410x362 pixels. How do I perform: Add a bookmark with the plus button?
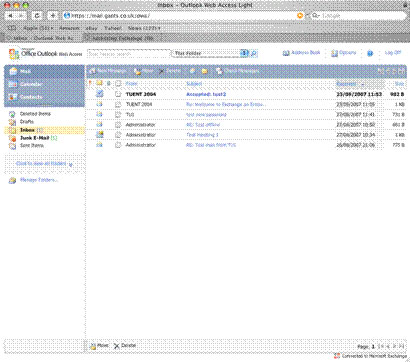coord(53,16)
